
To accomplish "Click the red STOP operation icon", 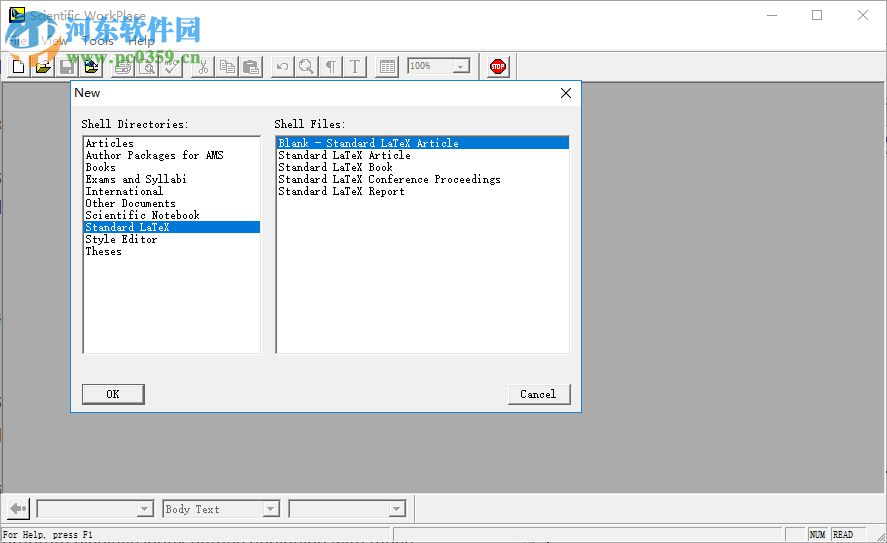I will coord(498,67).
